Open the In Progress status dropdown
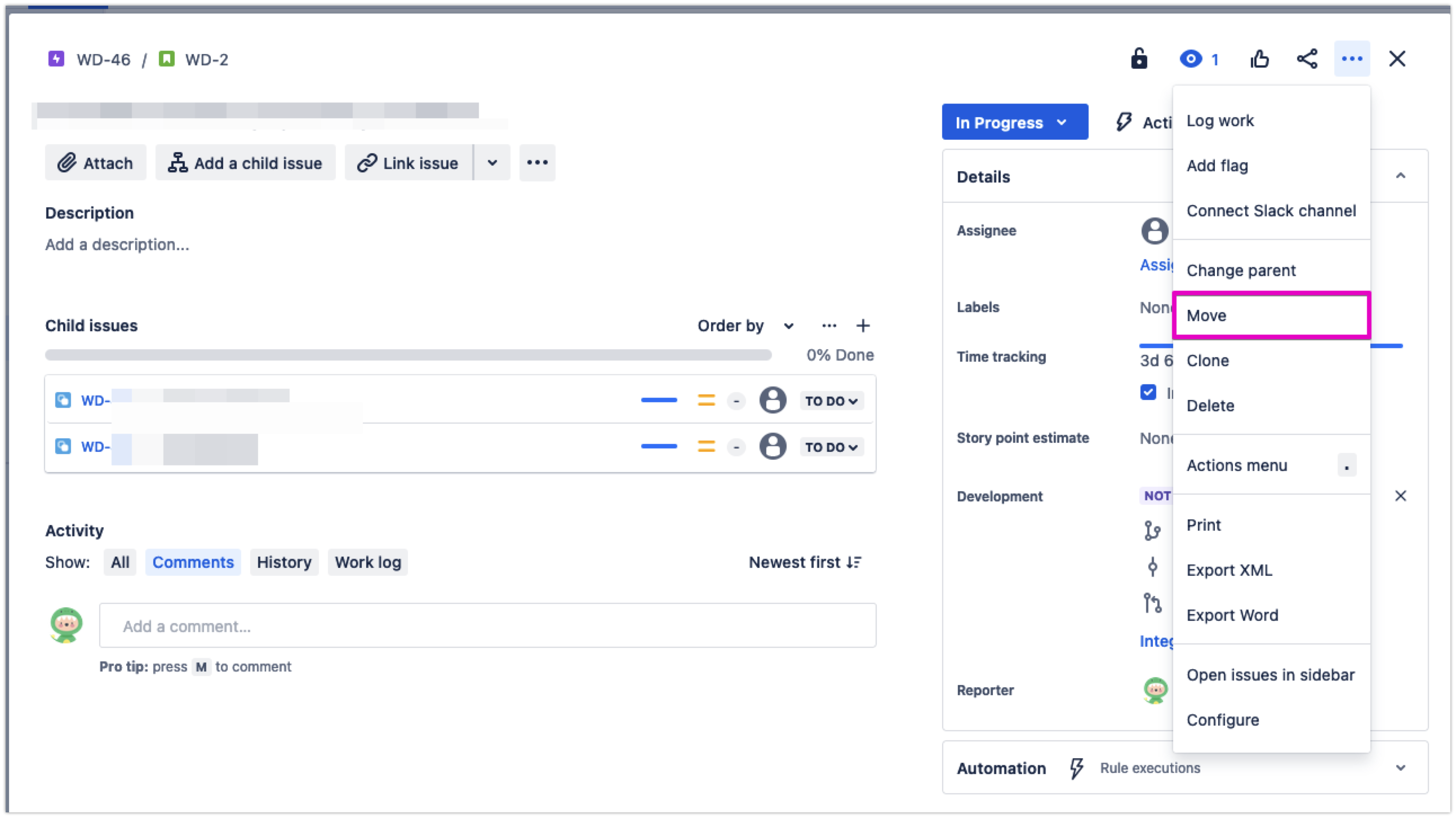 click(x=1015, y=122)
